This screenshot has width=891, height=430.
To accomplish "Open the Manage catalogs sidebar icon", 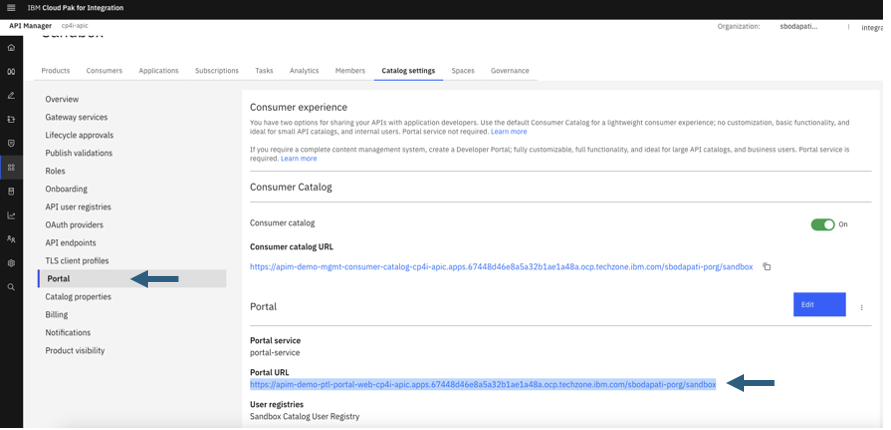I will pyautogui.click(x=11, y=167).
